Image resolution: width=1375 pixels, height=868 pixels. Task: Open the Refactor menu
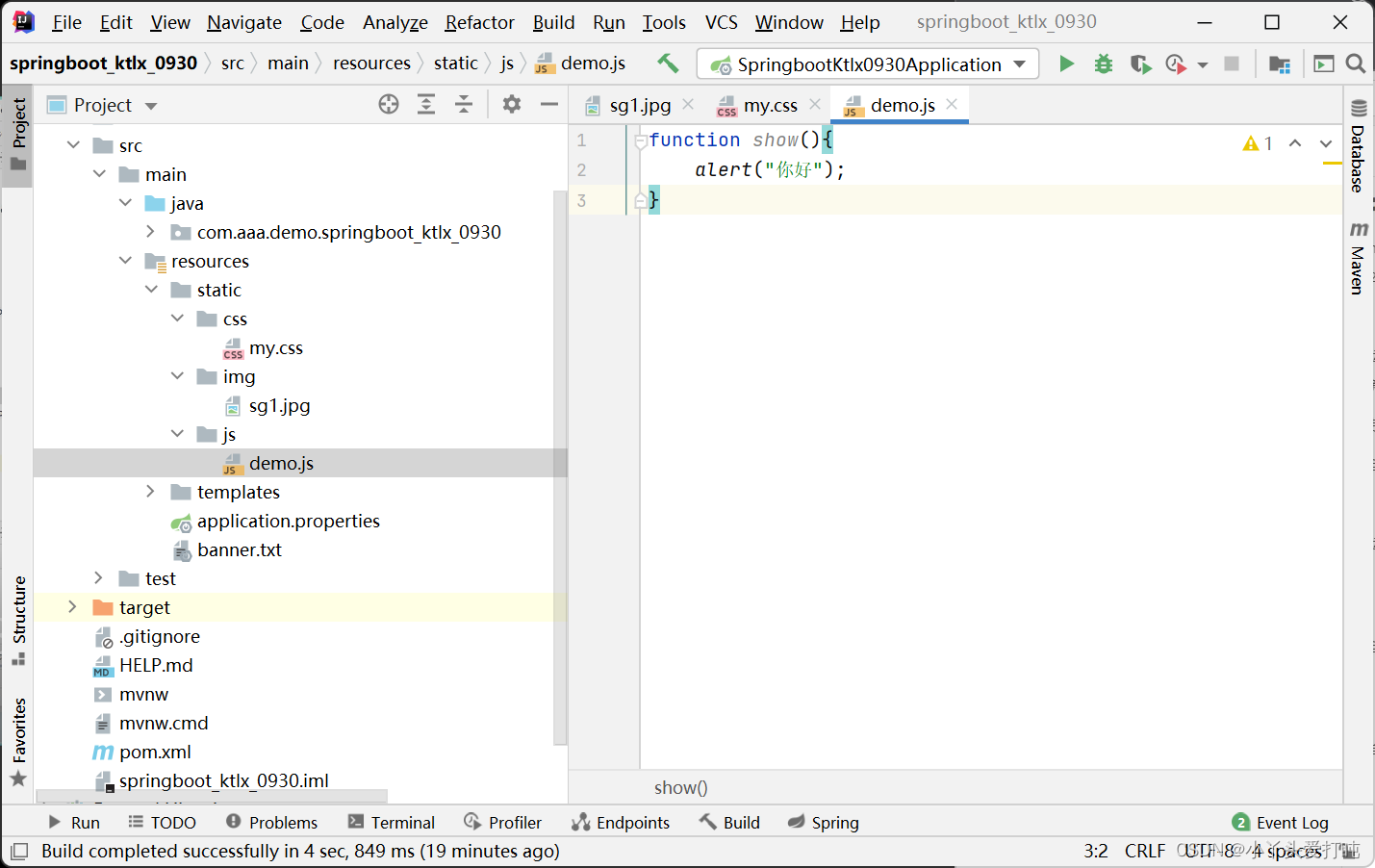point(479,22)
